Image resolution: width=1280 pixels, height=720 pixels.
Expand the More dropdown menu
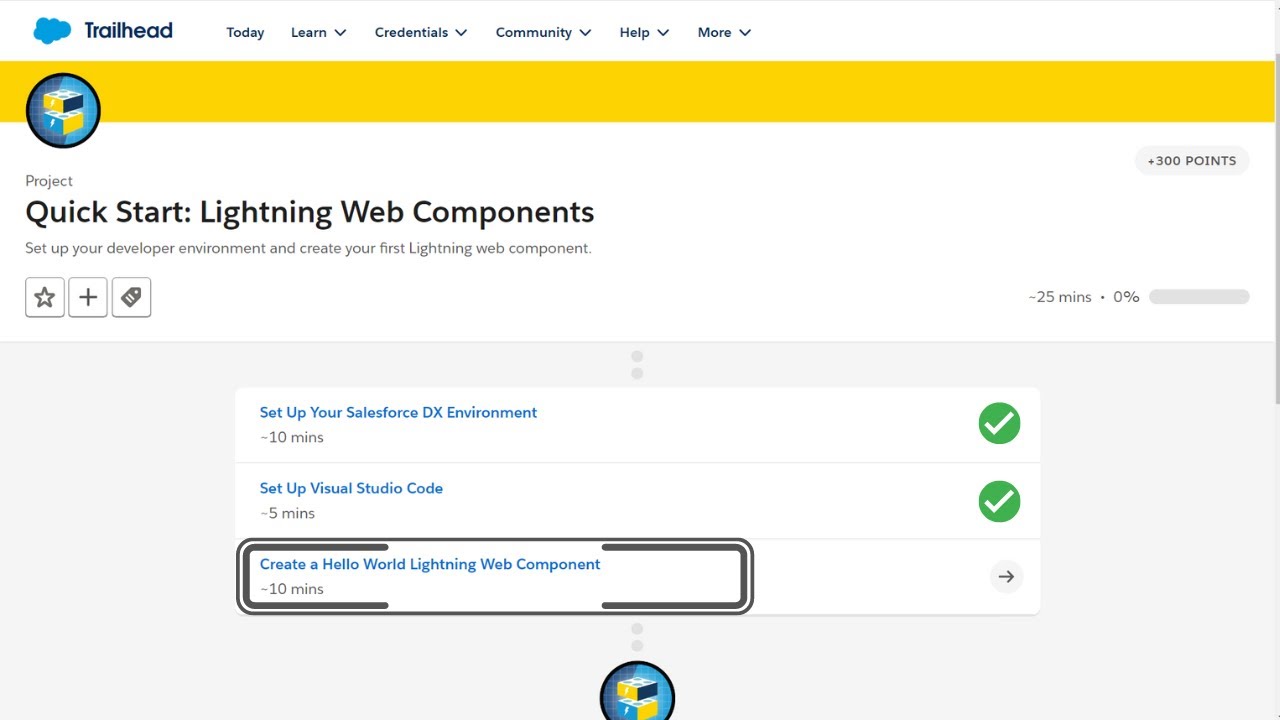[x=724, y=32]
